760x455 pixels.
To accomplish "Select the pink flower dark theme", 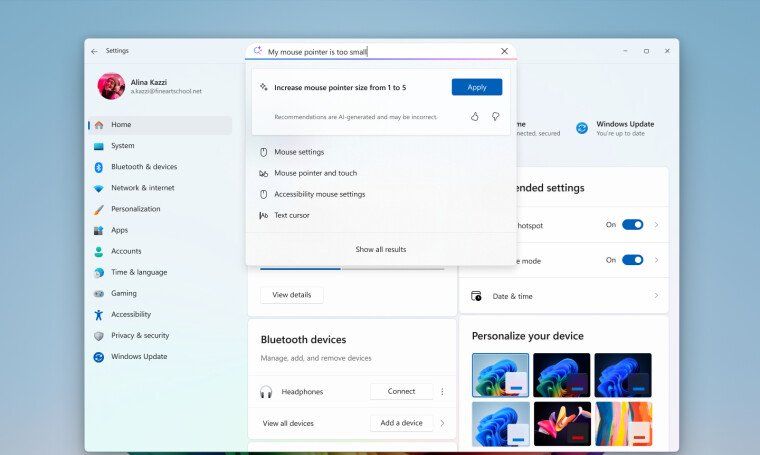I will [x=562, y=424].
